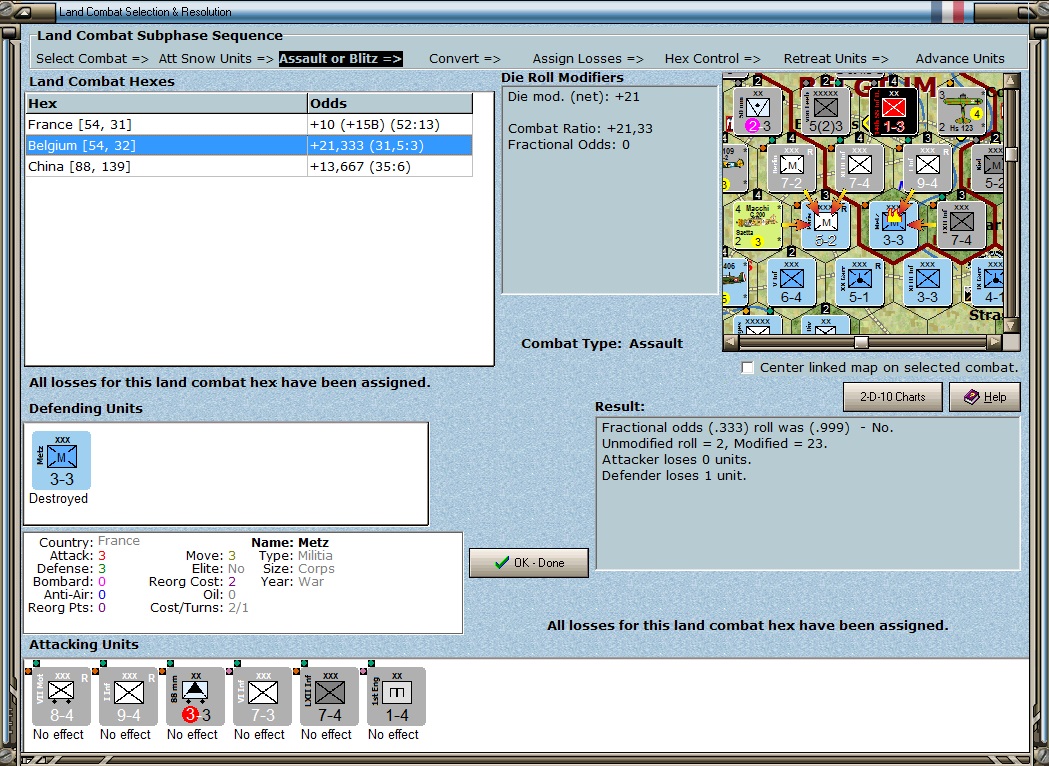Select the I Inf 9-4 attacking unit
The image size is (1049, 766).
point(128,696)
